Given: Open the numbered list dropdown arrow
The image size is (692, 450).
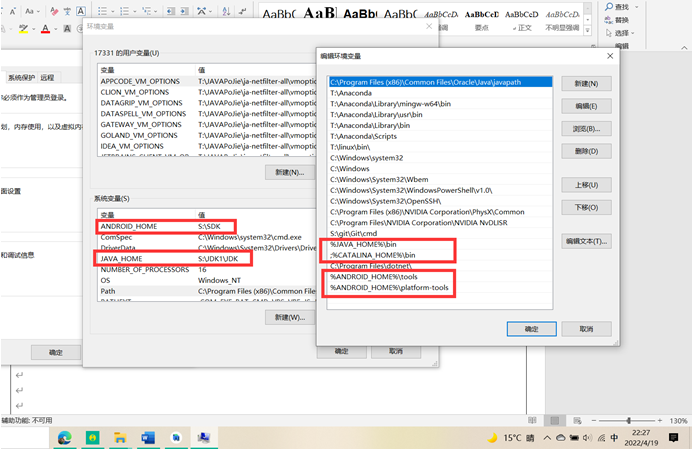Looking at the screenshot, I should pyautogui.click(x=135, y=11).
